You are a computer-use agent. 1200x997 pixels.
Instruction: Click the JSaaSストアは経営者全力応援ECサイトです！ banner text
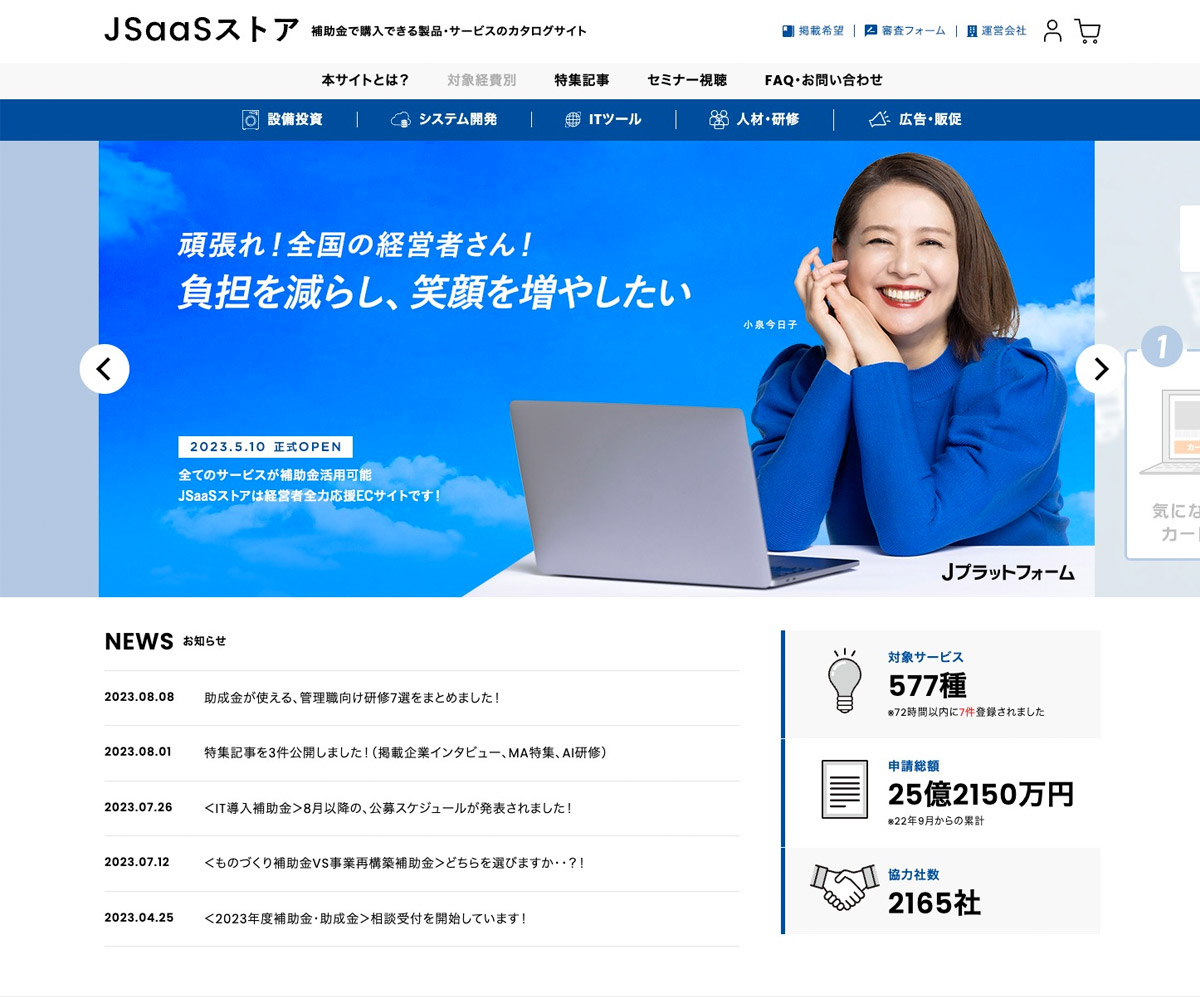pyautogui.click(x=309, y=495)
